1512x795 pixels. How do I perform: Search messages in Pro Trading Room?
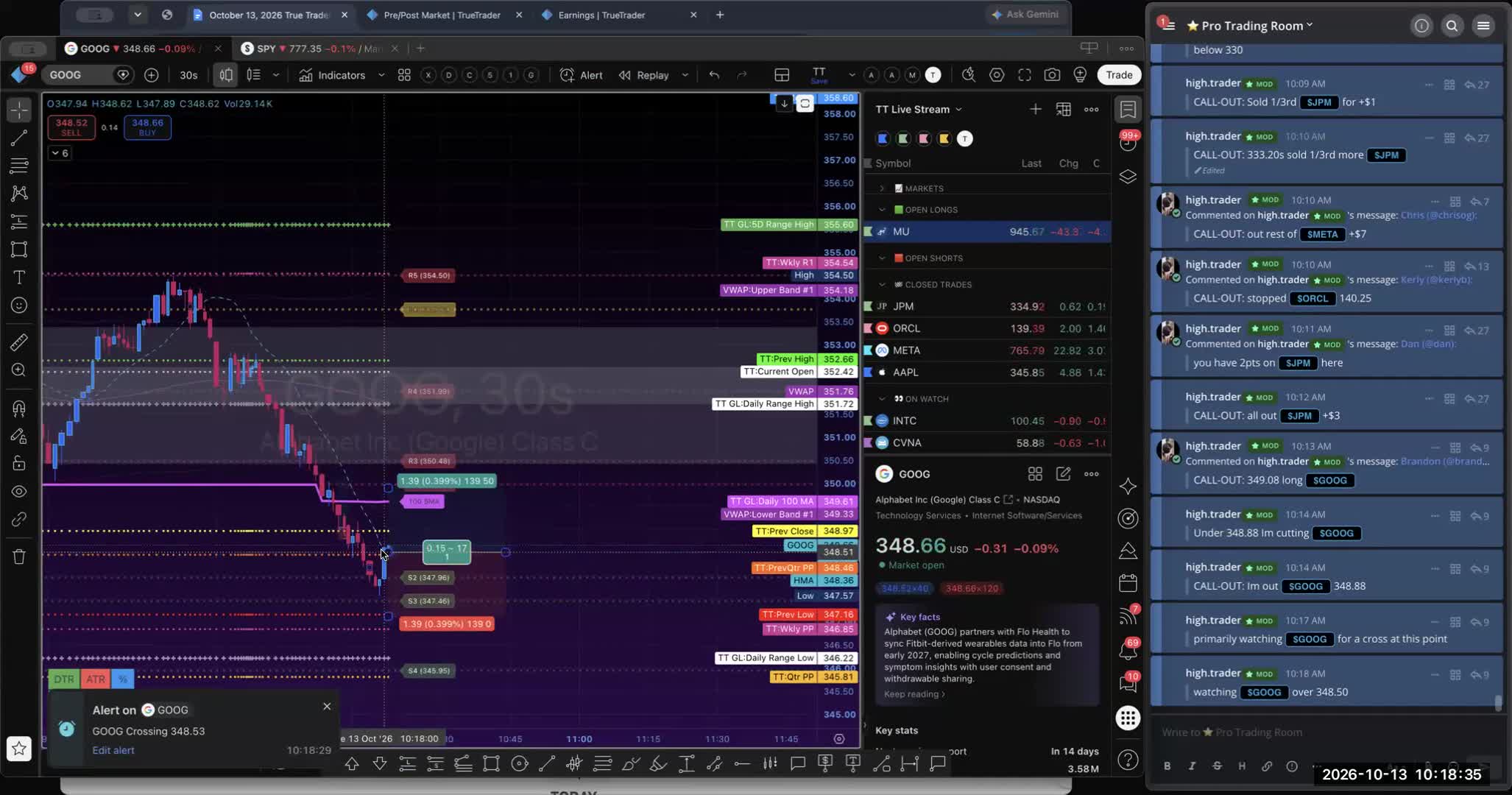pos(1452,26)
